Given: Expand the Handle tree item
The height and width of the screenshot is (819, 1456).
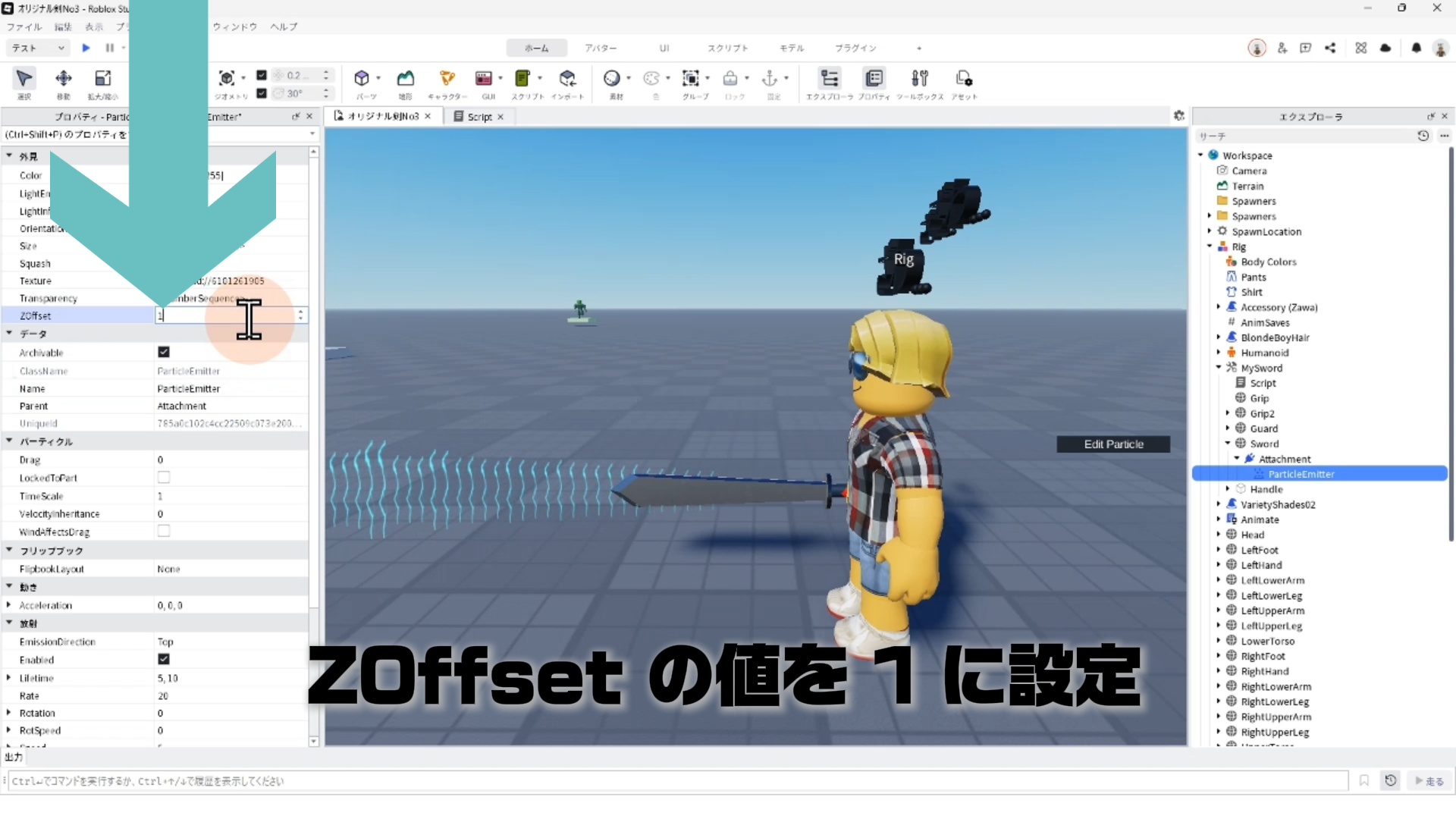Looking at the screenshot, I should [1228, 489].
